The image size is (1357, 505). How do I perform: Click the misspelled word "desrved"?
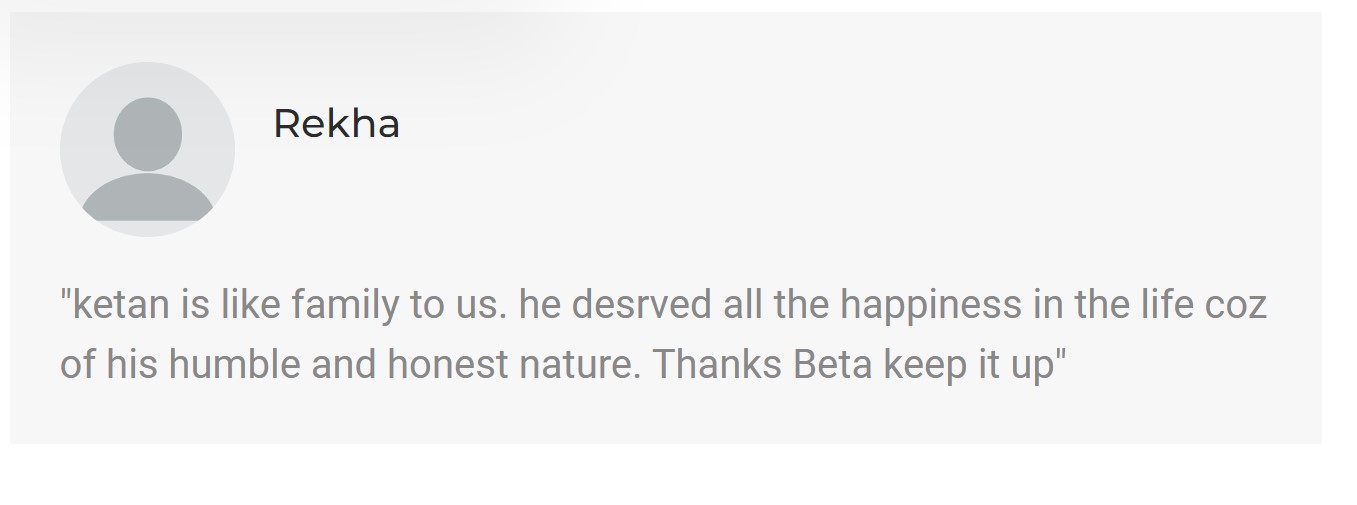coord(643,305)
